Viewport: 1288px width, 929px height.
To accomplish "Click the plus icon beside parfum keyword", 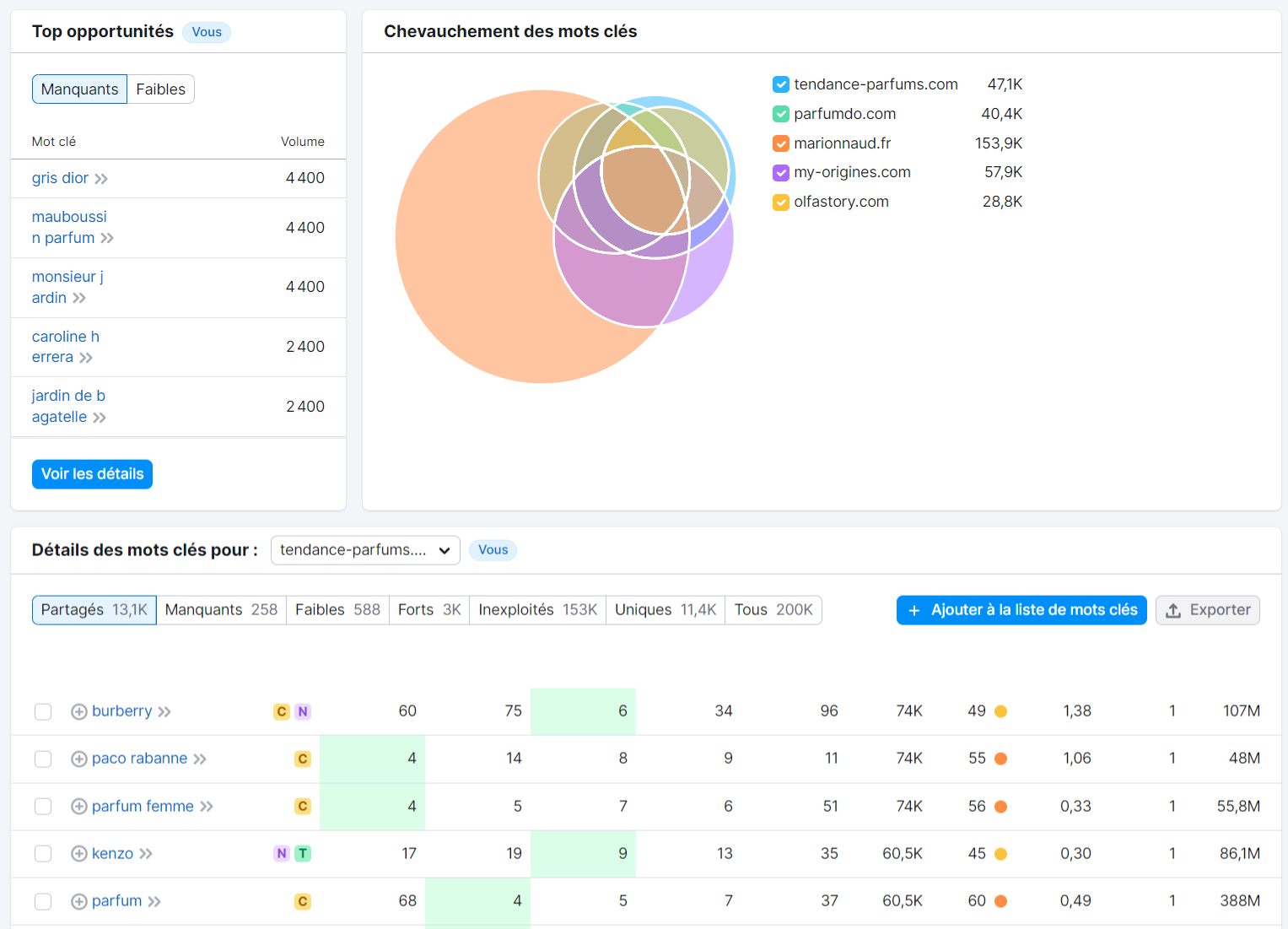I will [x=78, y=901].
